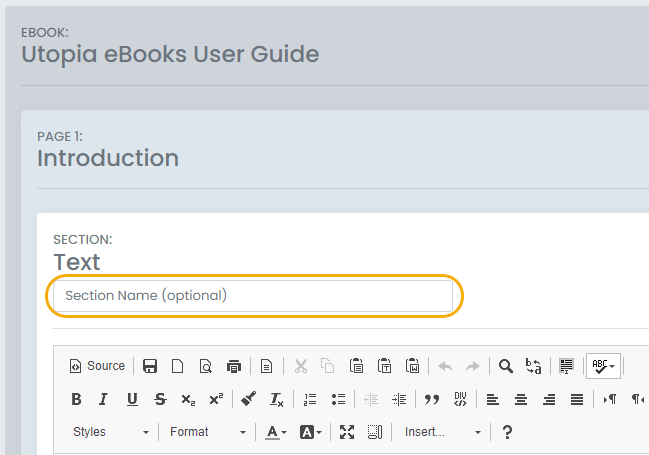The width and height of the screenshot is (649, 455).
Task: Open the spell check menu
Action: (603, 366)
